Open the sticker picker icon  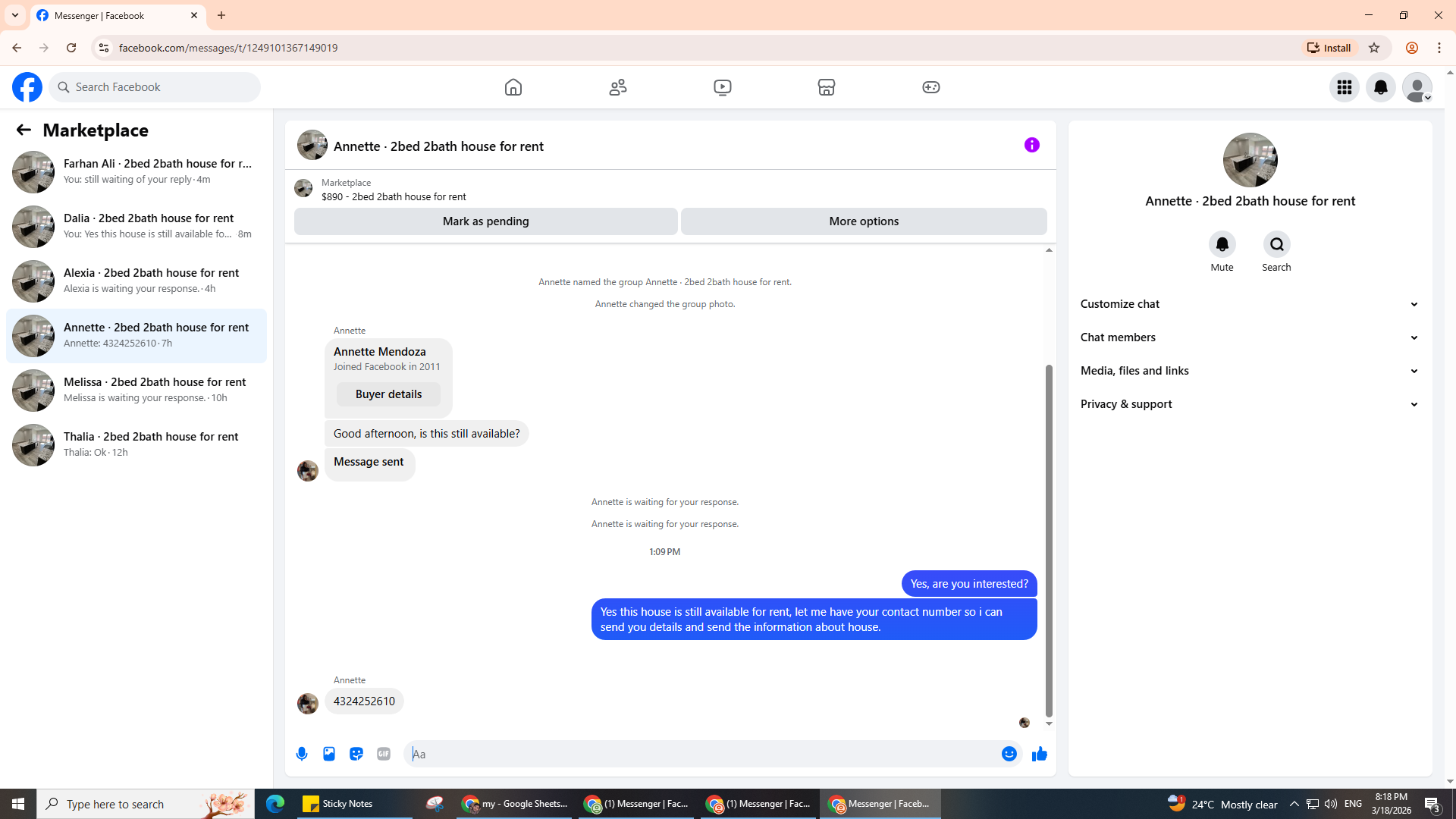point(356,754)
